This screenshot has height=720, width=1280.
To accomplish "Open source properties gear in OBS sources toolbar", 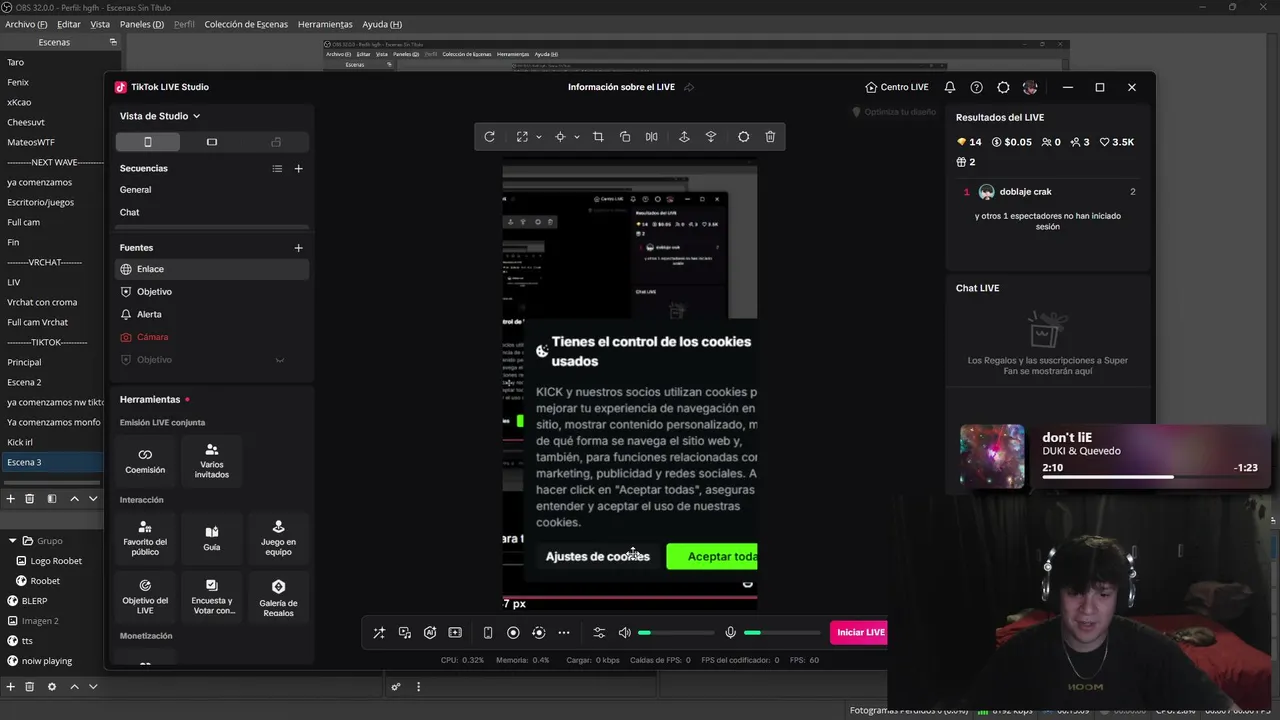I will pos(52,687).
